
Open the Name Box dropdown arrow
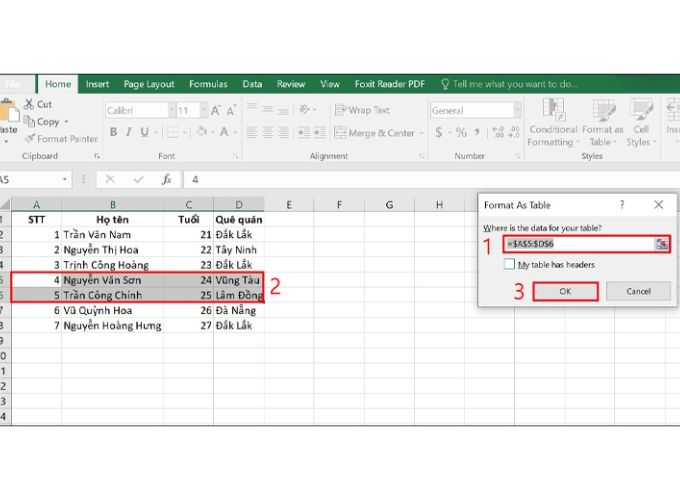click(65, 179)
